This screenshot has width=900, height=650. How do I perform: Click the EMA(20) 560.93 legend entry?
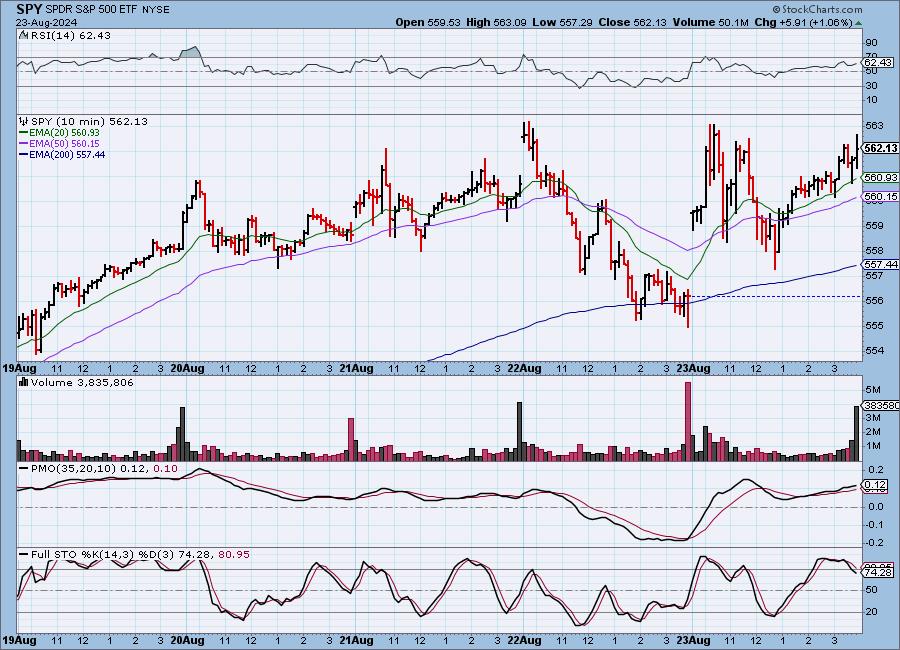point(59,133)
